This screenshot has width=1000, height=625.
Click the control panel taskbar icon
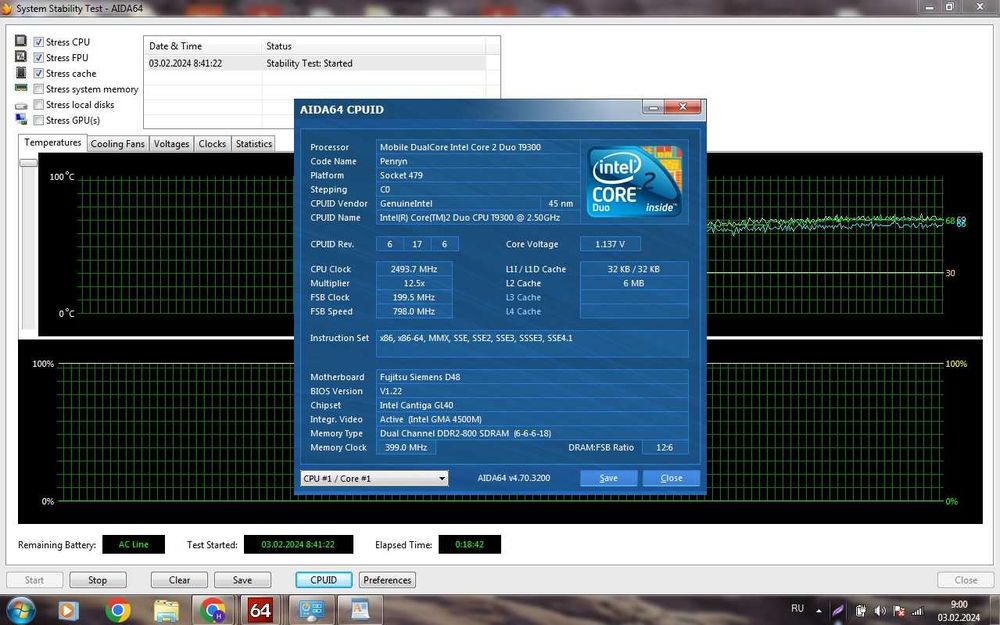pos(311,610)
